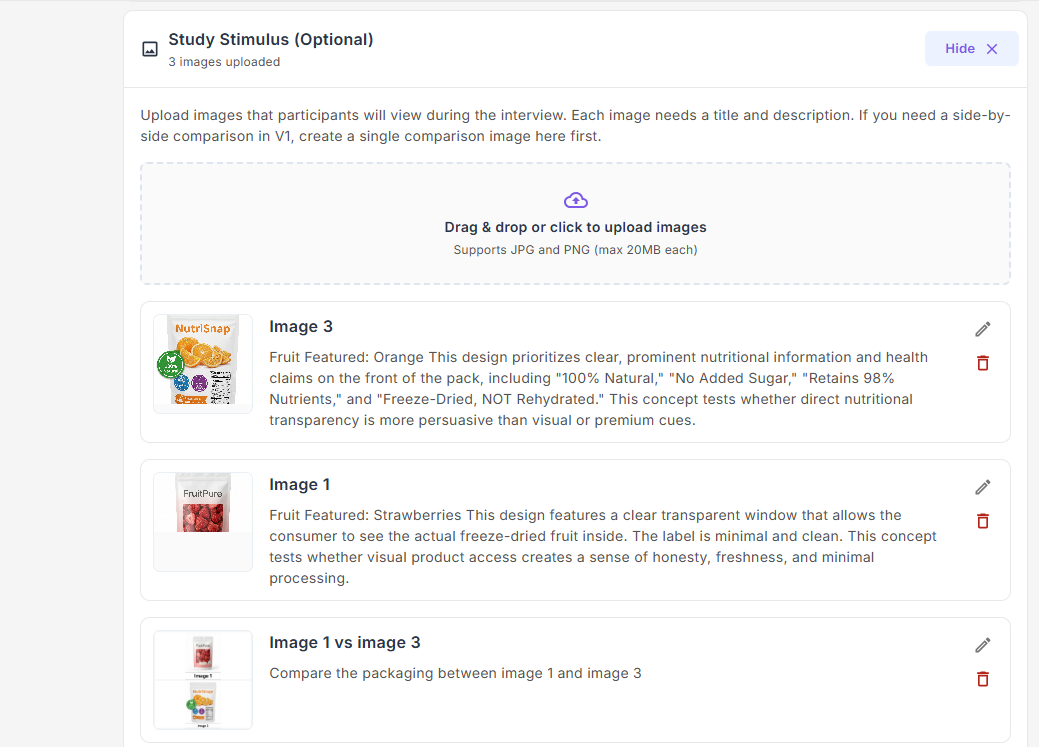
Task: Edit Image 3 using the pencil icon
Action: click(x=983, y=329)
